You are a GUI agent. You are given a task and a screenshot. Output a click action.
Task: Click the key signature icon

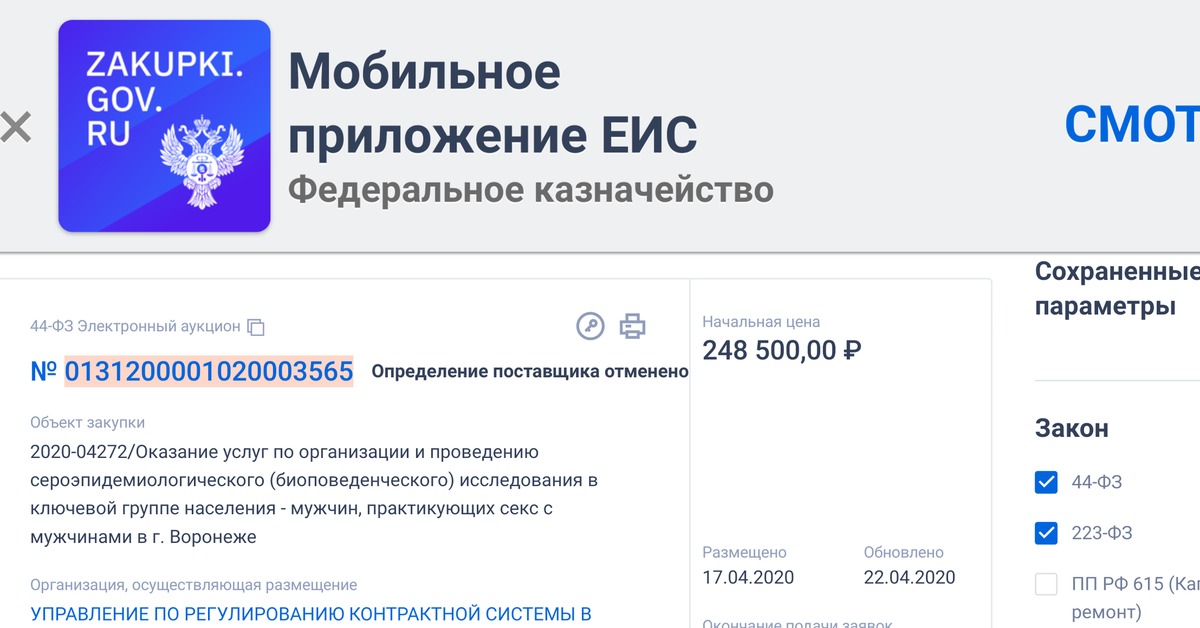coord(591,326)
